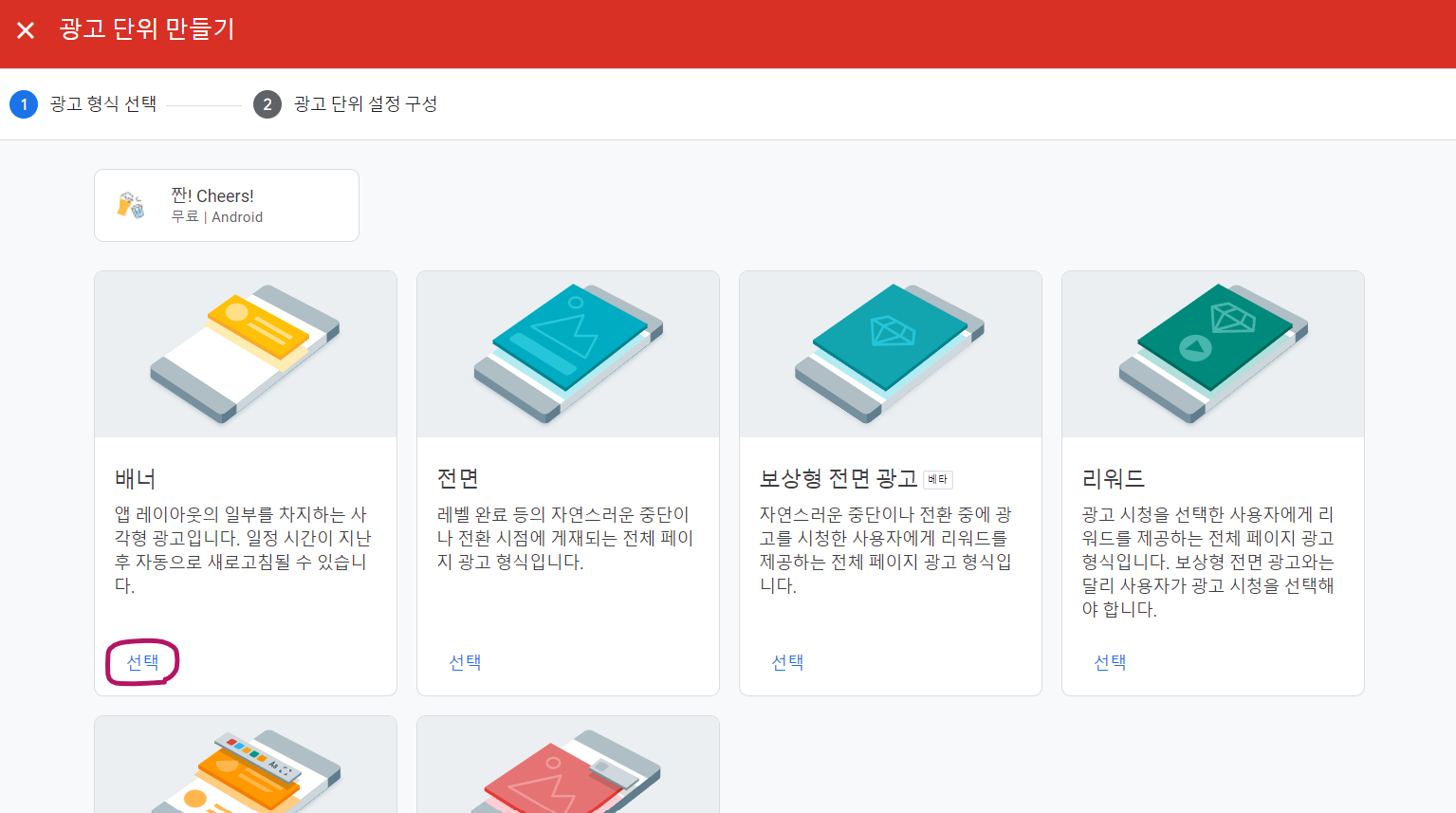The image size is (1456, 813).
Task: Click step 2 circle 광고 단위 설정 구성
Action: click(267, 104)
